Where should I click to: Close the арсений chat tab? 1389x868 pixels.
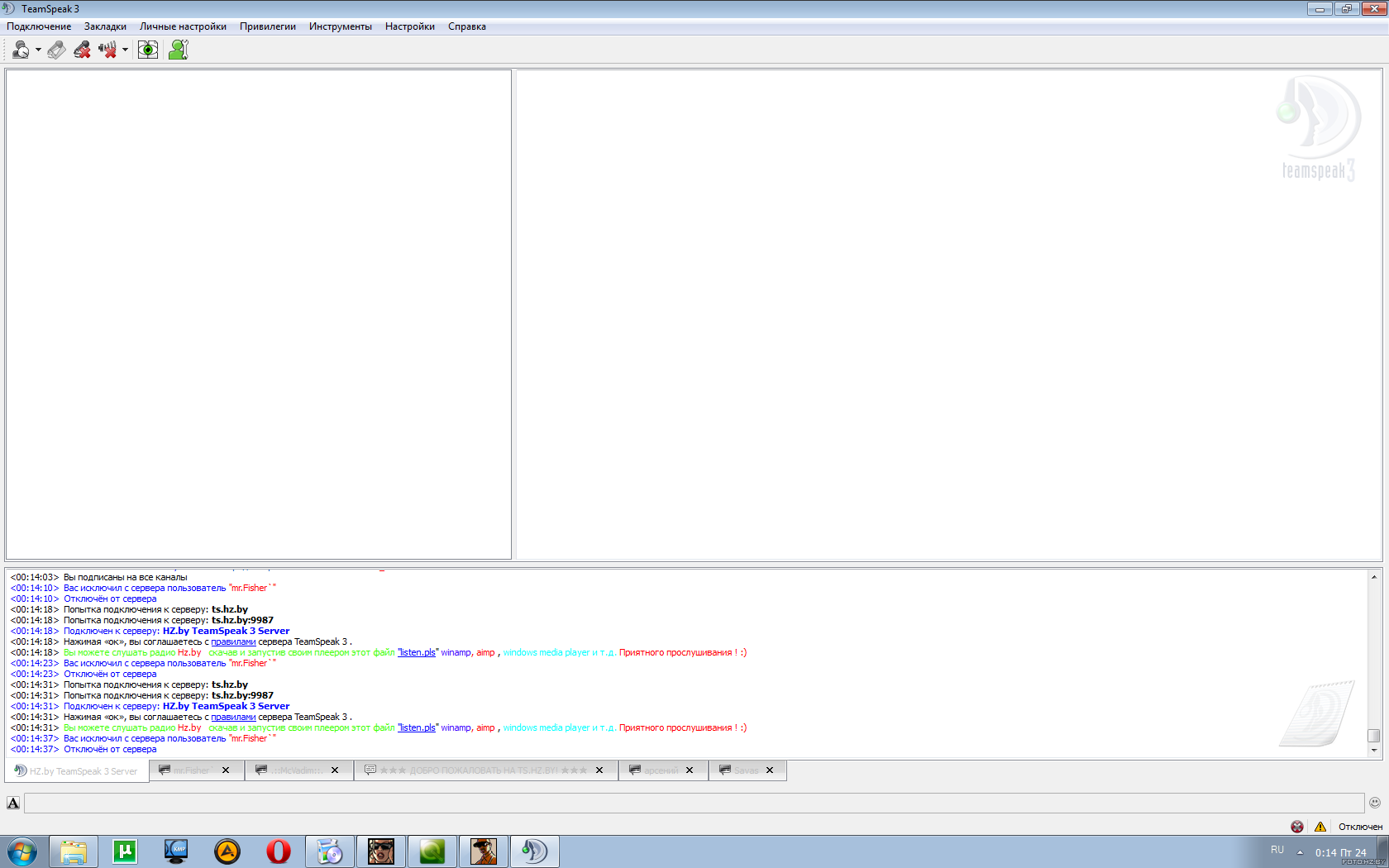coord(690,770)
